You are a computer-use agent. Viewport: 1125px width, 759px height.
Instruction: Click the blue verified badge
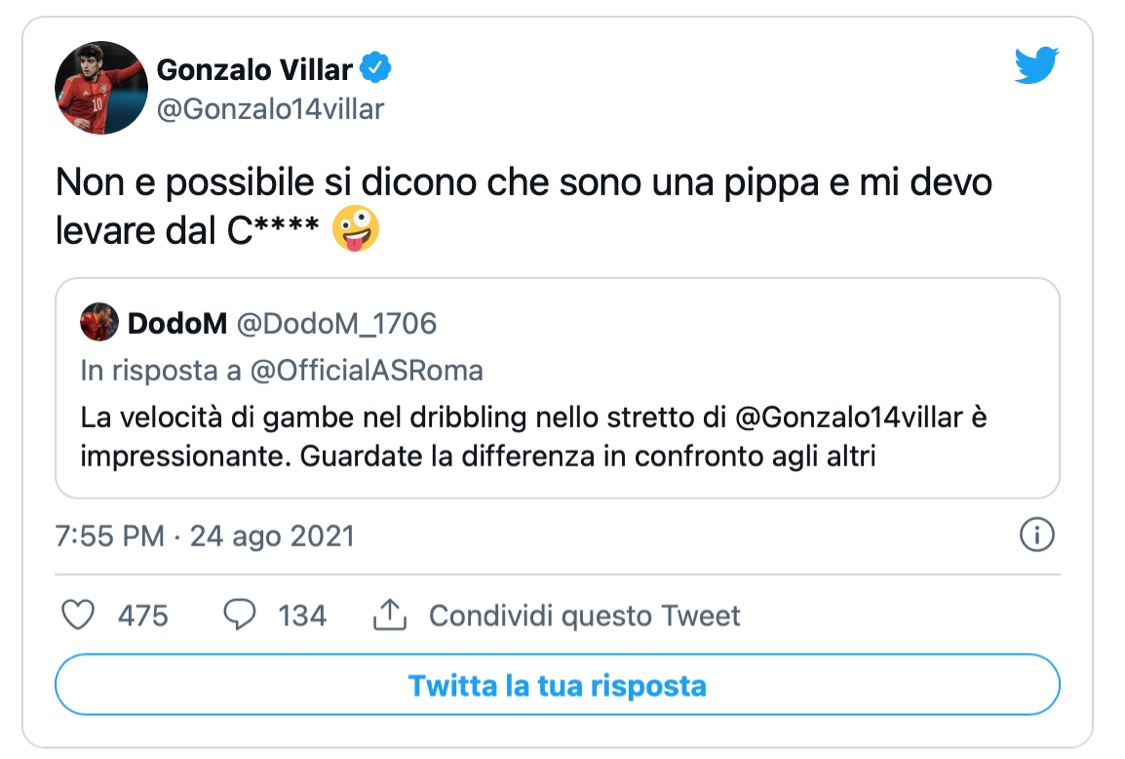tap(376, 70)
